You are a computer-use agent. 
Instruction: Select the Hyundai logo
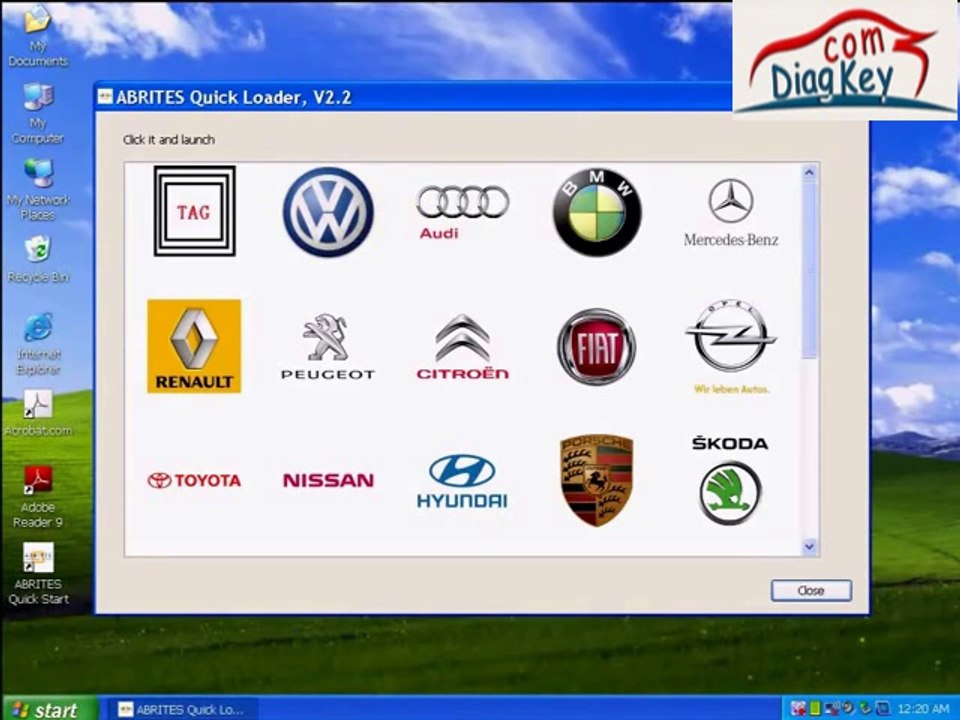click(462, 481)
